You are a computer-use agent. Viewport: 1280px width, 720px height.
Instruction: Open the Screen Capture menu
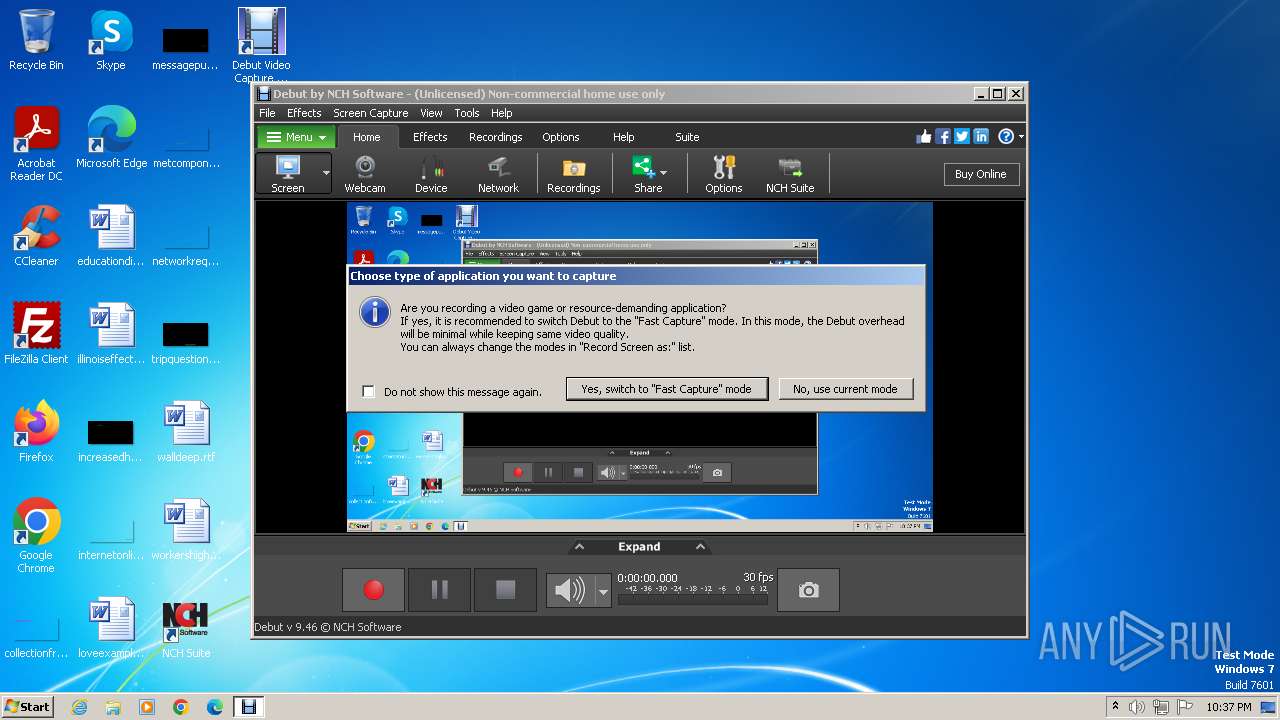[370, 113]
